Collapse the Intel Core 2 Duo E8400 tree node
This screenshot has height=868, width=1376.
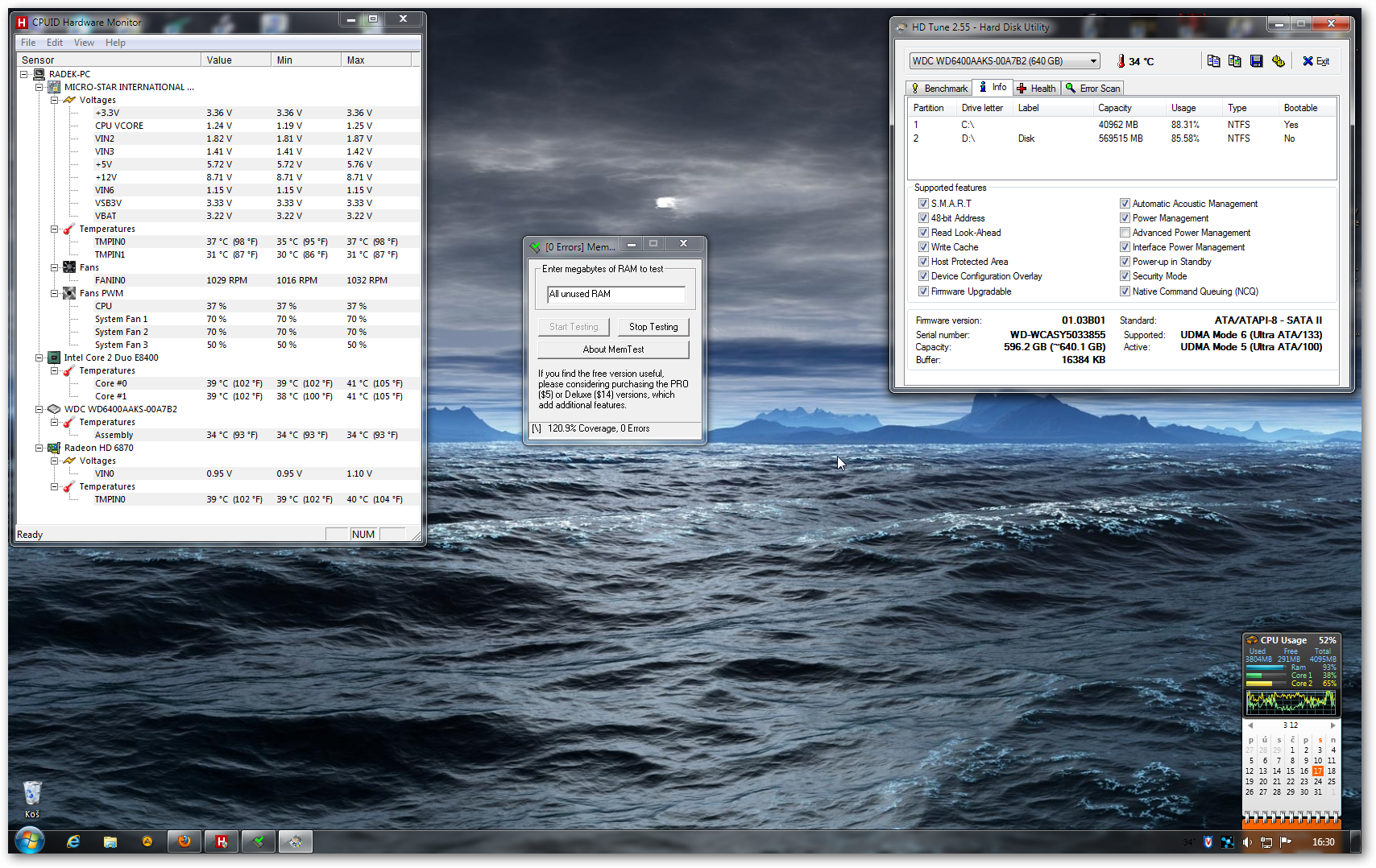39,358
